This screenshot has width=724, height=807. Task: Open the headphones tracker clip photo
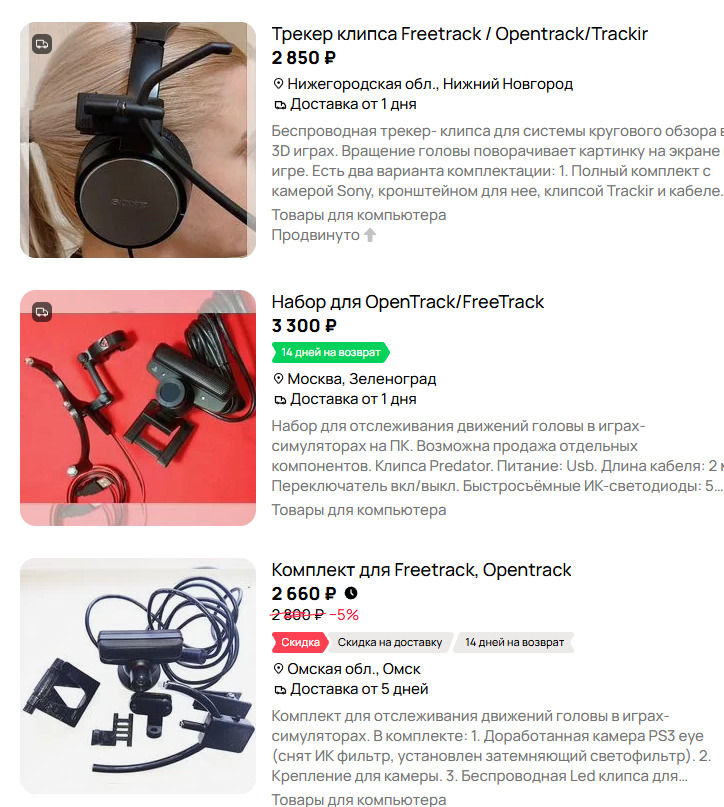tap(138, 140)
